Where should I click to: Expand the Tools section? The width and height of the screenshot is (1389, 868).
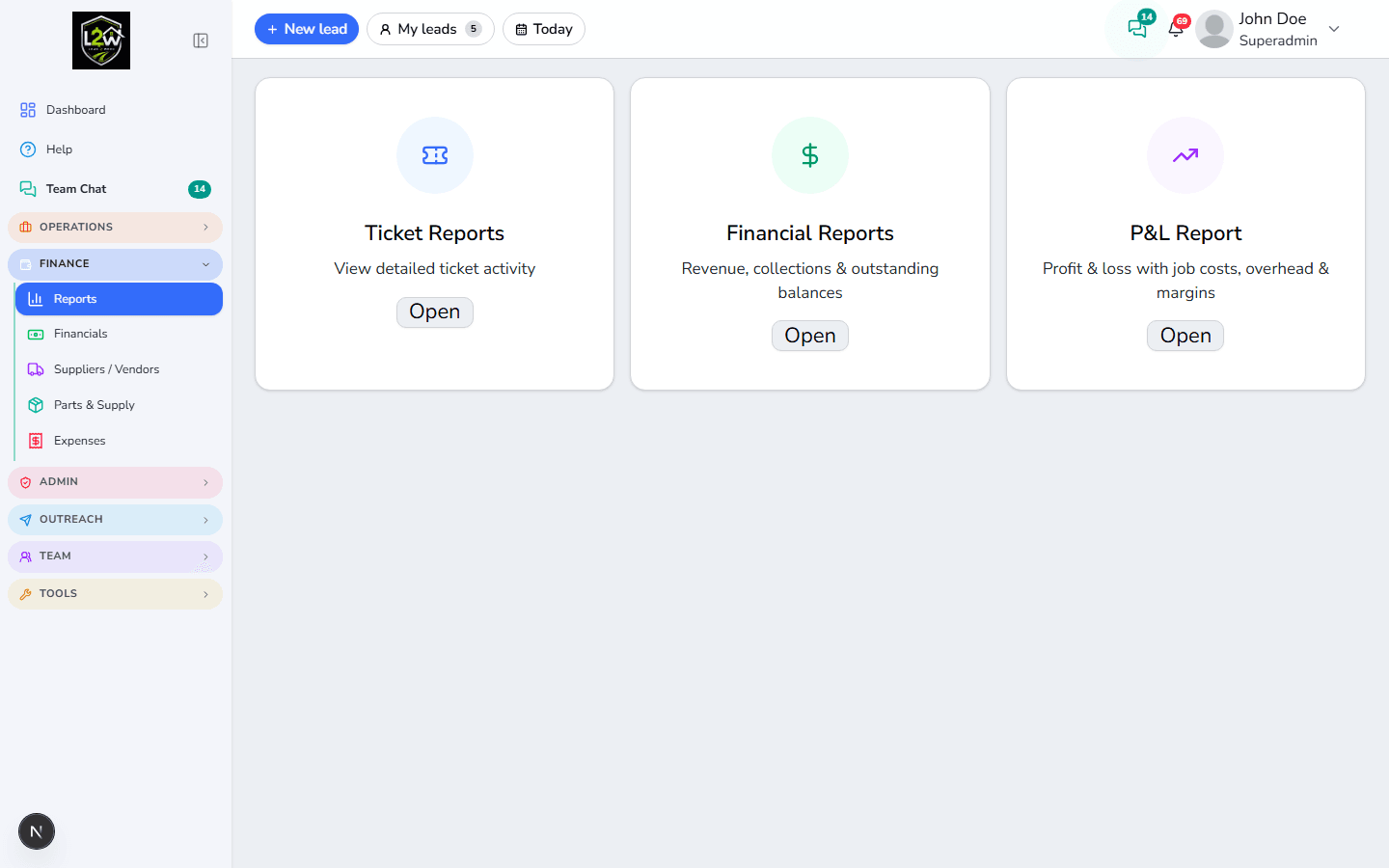click(x=116, y=594)
